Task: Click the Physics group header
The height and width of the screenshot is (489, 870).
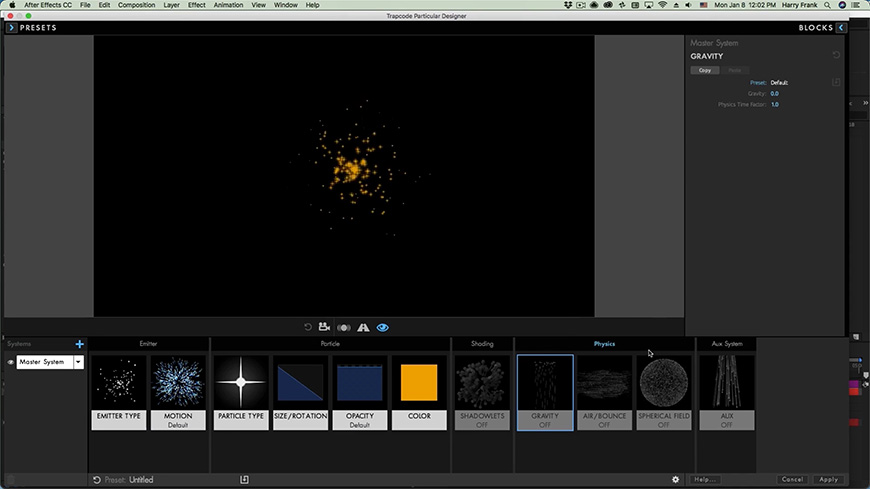Action: pos(604,344)
